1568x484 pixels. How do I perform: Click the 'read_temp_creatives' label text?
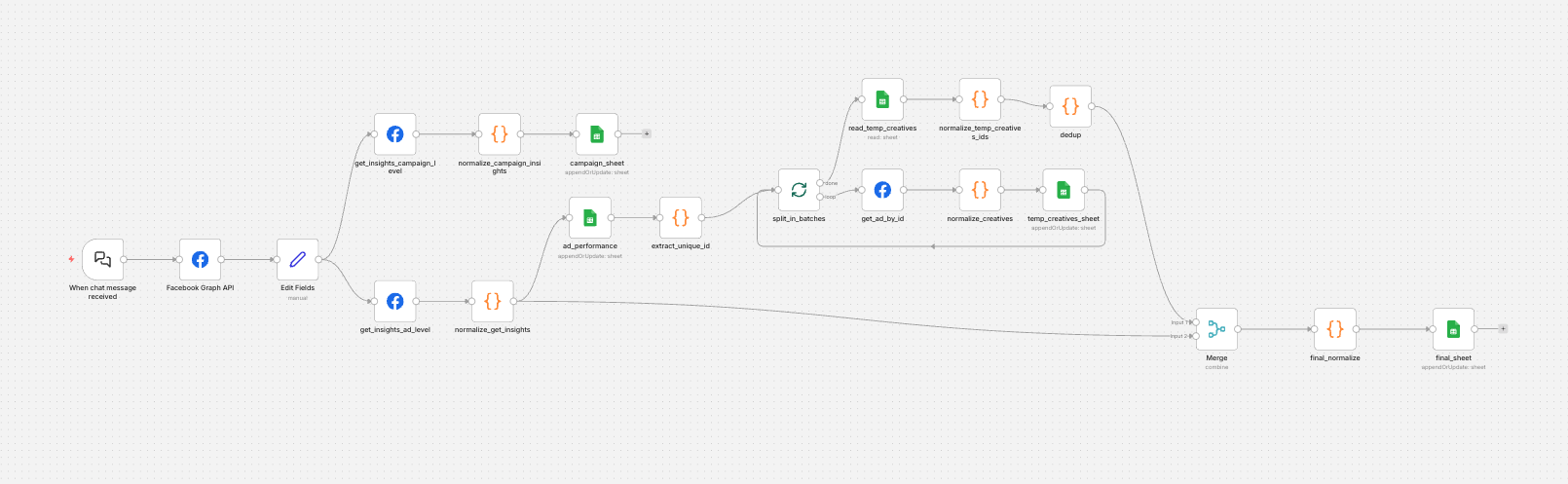point(882,129)
